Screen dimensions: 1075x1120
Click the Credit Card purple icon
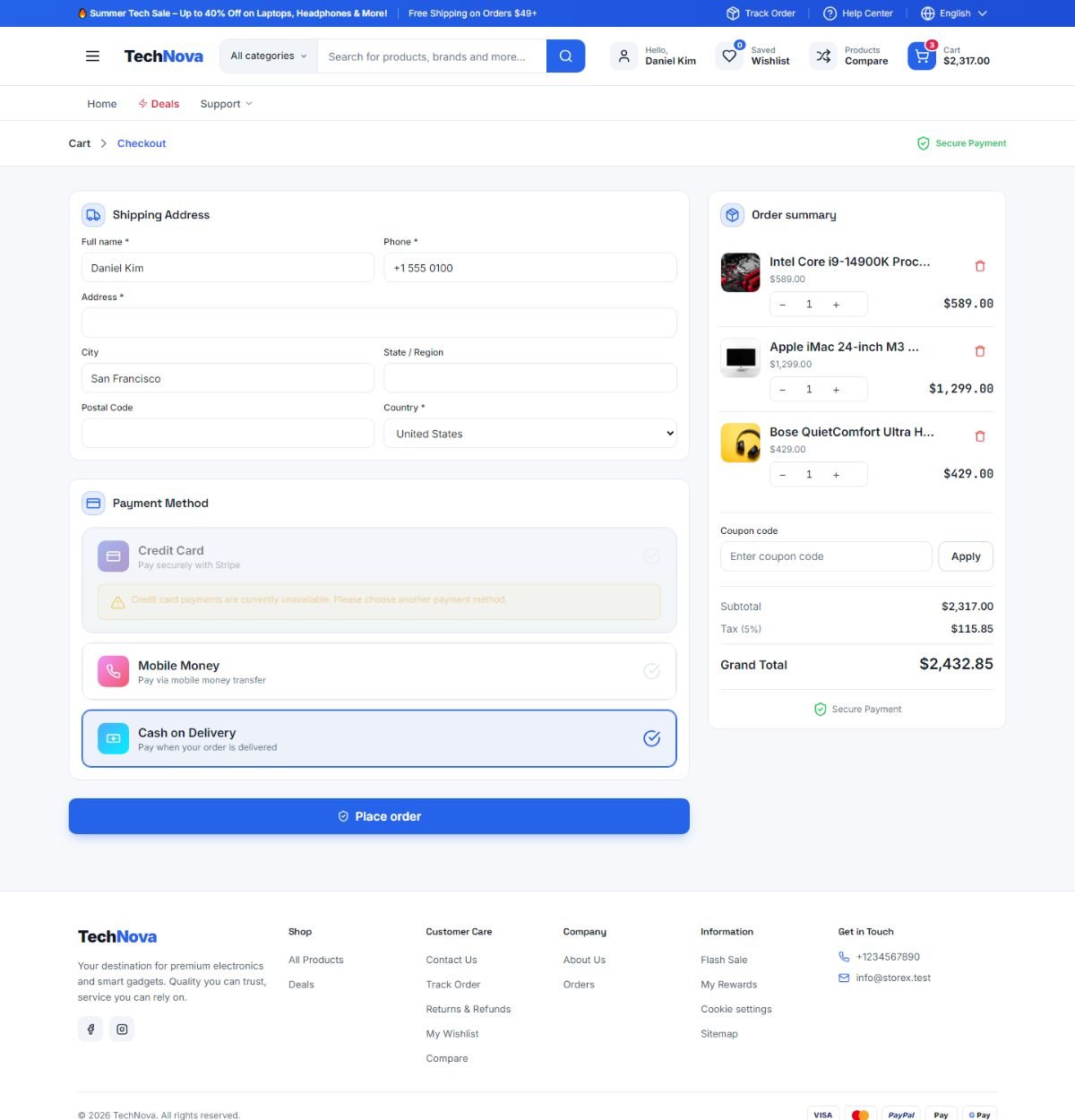[x=113, y=556]
